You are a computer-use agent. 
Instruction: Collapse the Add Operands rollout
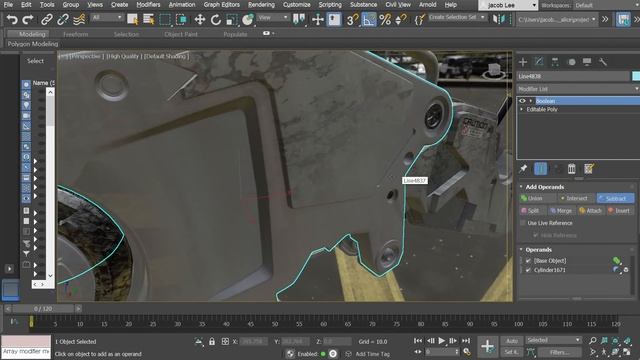point(521,187)
